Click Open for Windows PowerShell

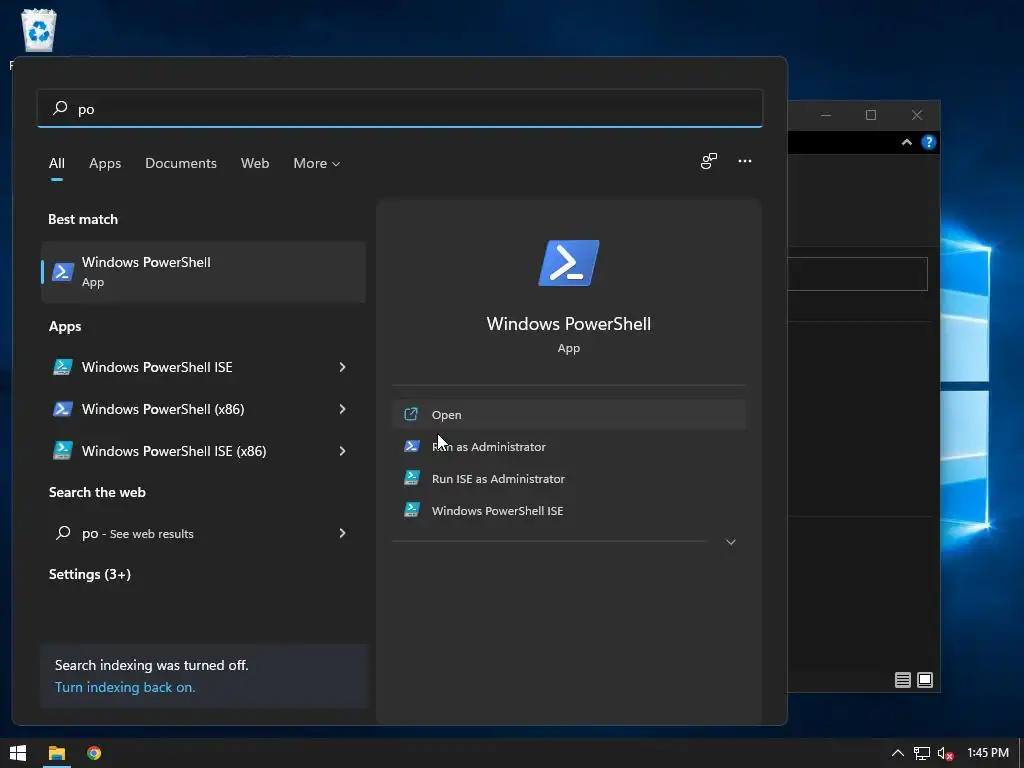(569, 414)
